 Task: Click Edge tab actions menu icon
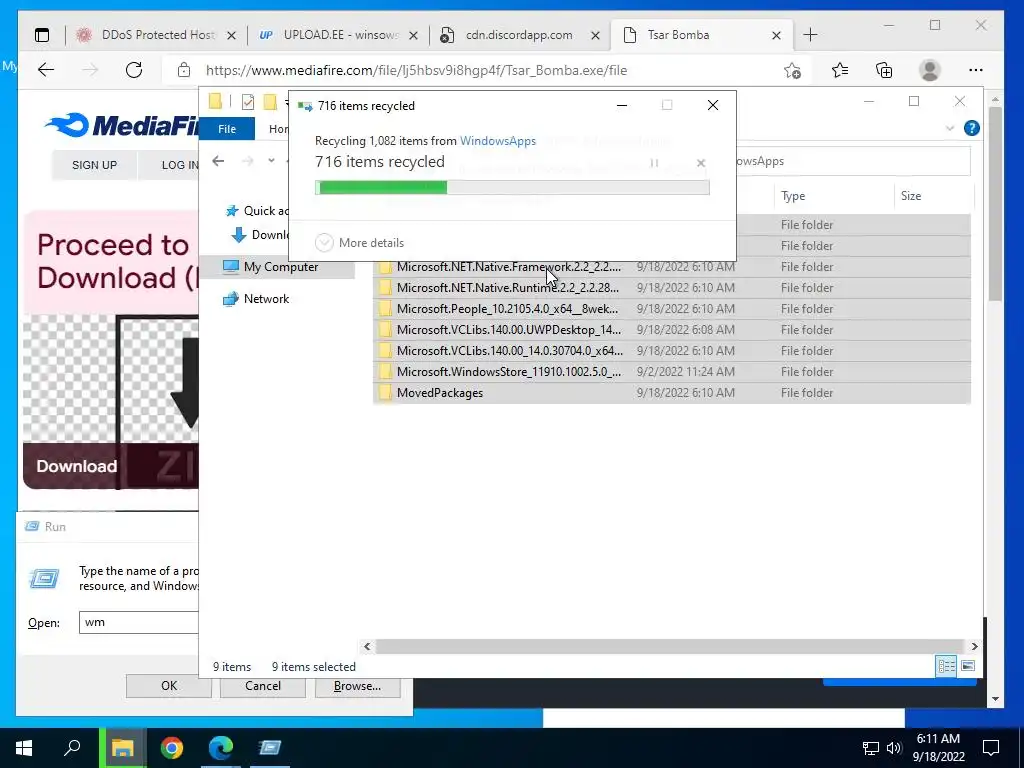tap(42, 35)
